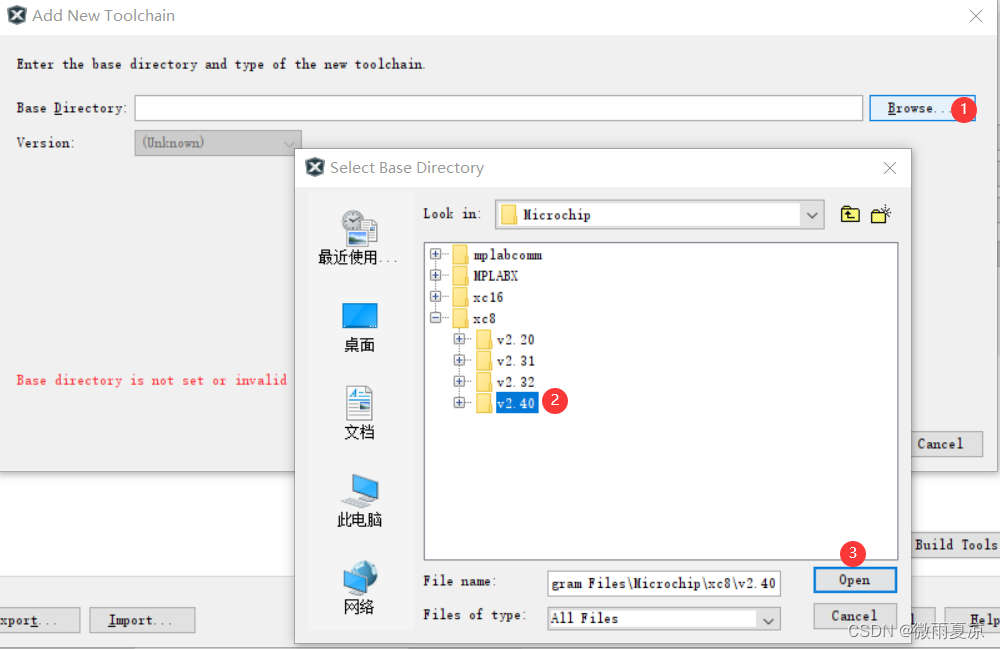Go to This PC (此电脑) shortcut
1000x649 pixels.
pyautogui.click(x=360, y=501)
